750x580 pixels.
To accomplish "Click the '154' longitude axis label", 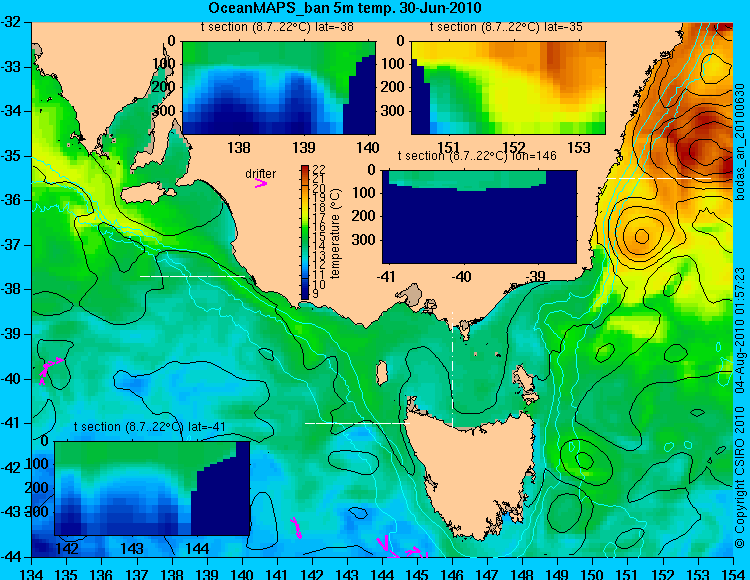I will [733, 574].
